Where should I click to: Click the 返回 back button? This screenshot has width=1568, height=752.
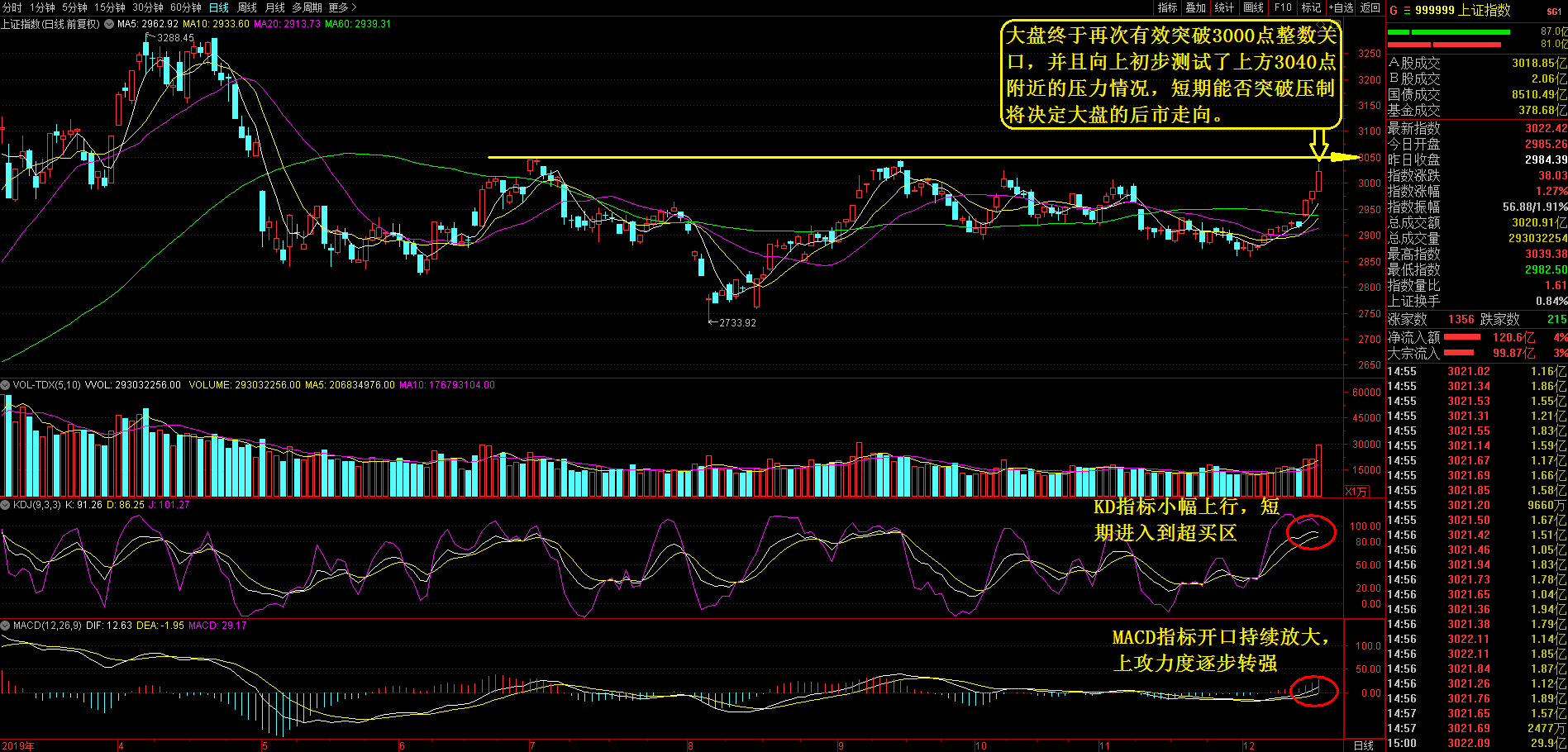click(1370, 7)
